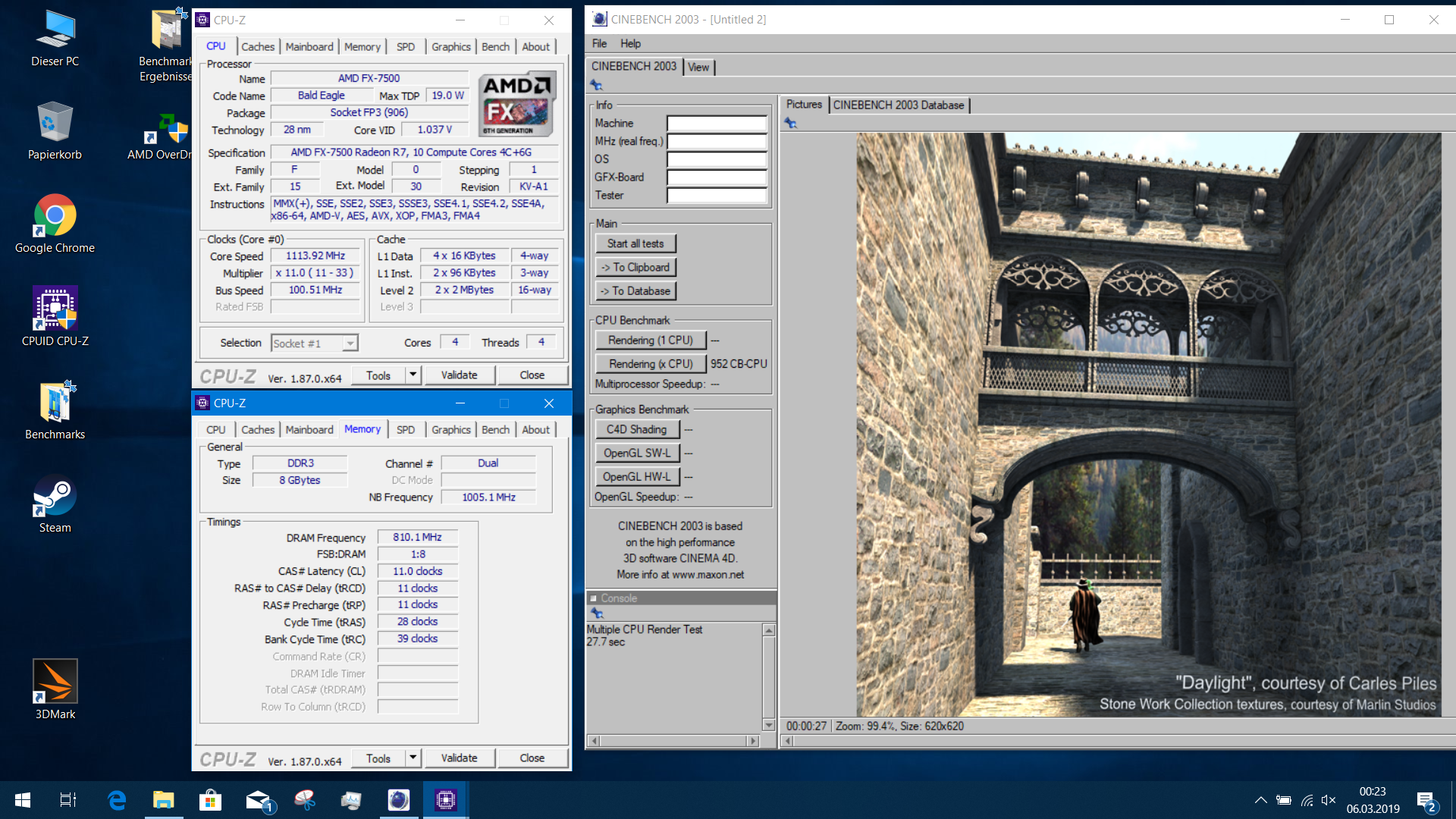Click console horizontal scroll right arrow
Image resolution: width=1456 pixels, height=819 pixels.
(x=753, y=741)
